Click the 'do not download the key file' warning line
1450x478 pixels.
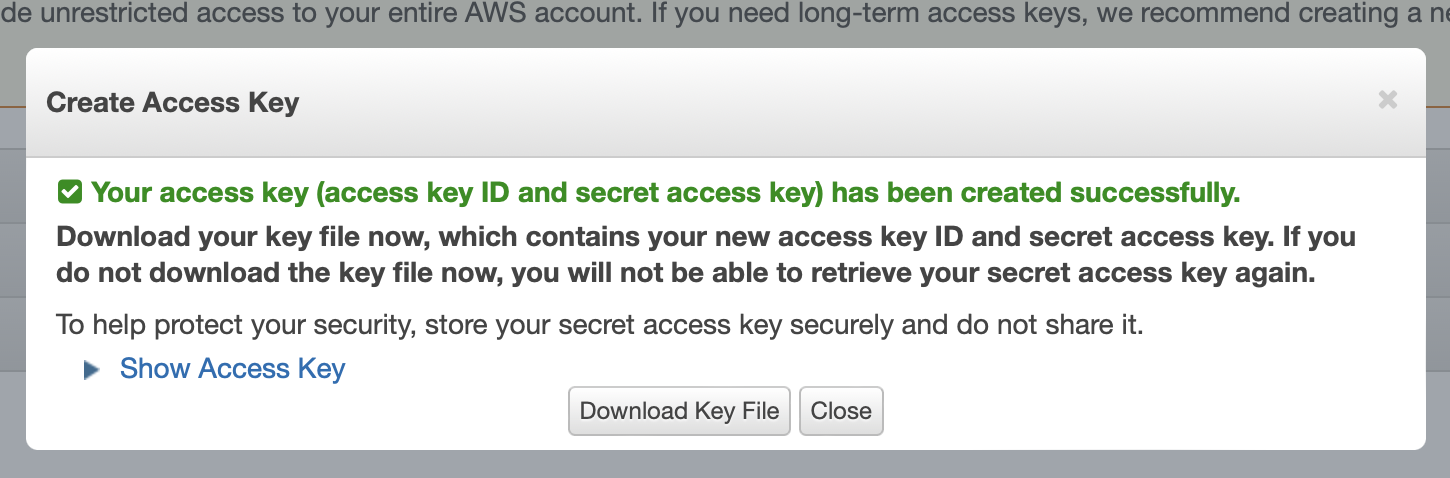click(x=686, y=274)
